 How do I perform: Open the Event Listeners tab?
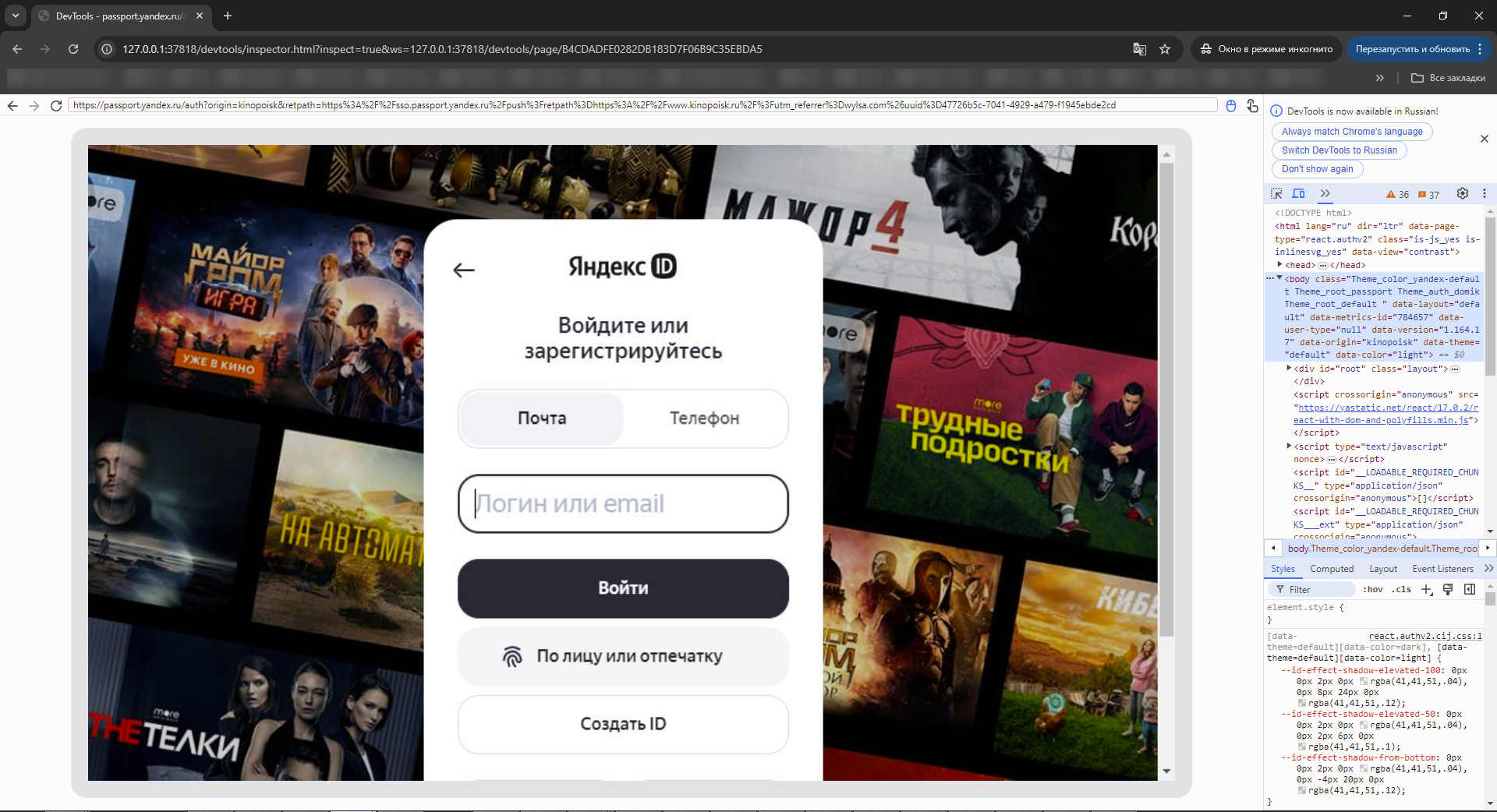1442,569
